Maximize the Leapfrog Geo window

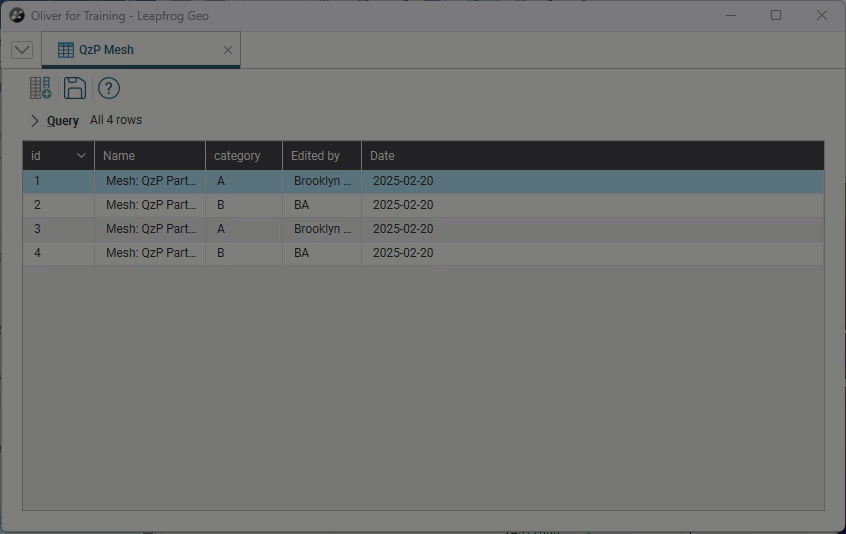tap(776, 15)
